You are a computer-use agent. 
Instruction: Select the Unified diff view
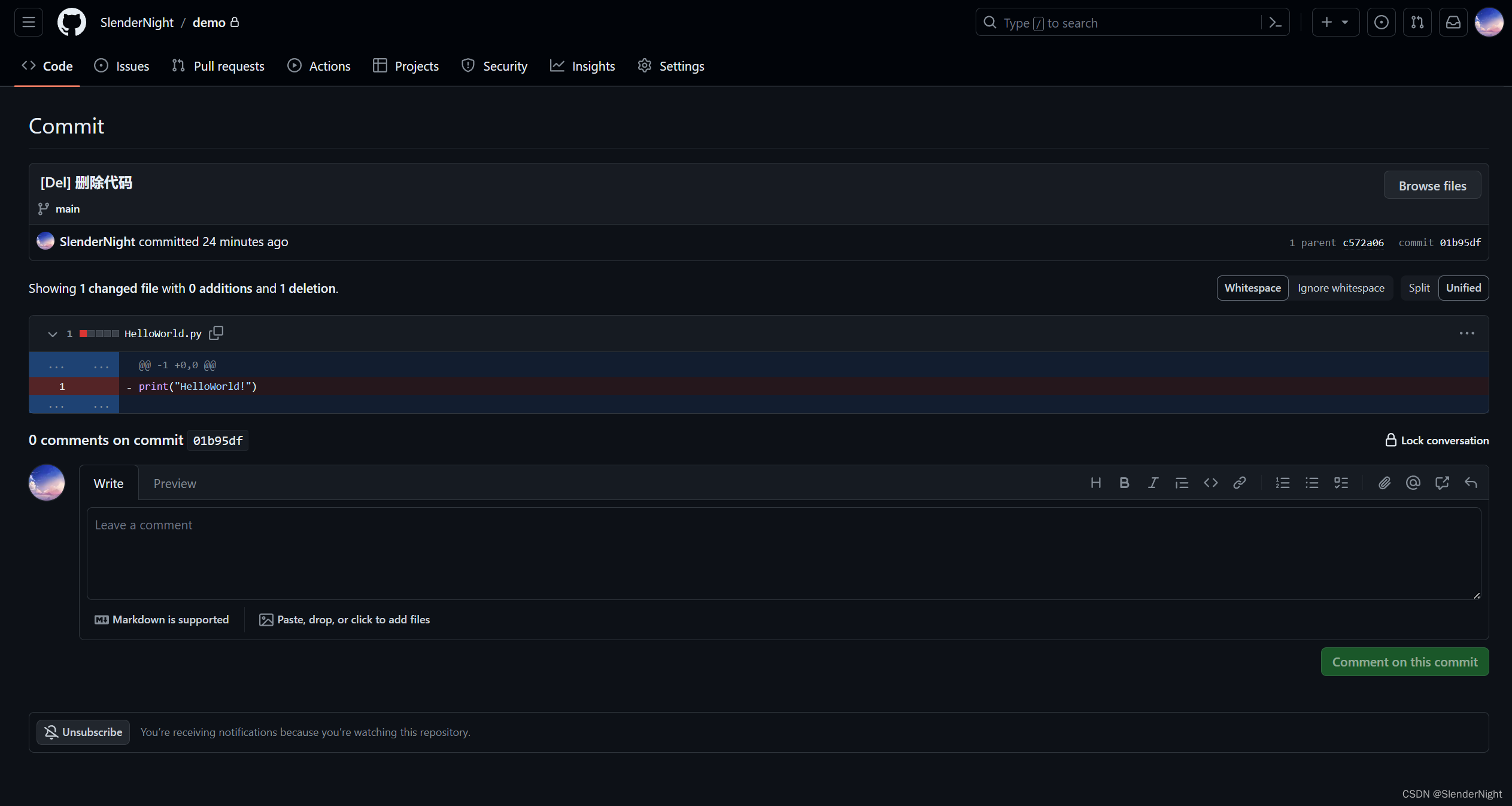pos(1463,288)
